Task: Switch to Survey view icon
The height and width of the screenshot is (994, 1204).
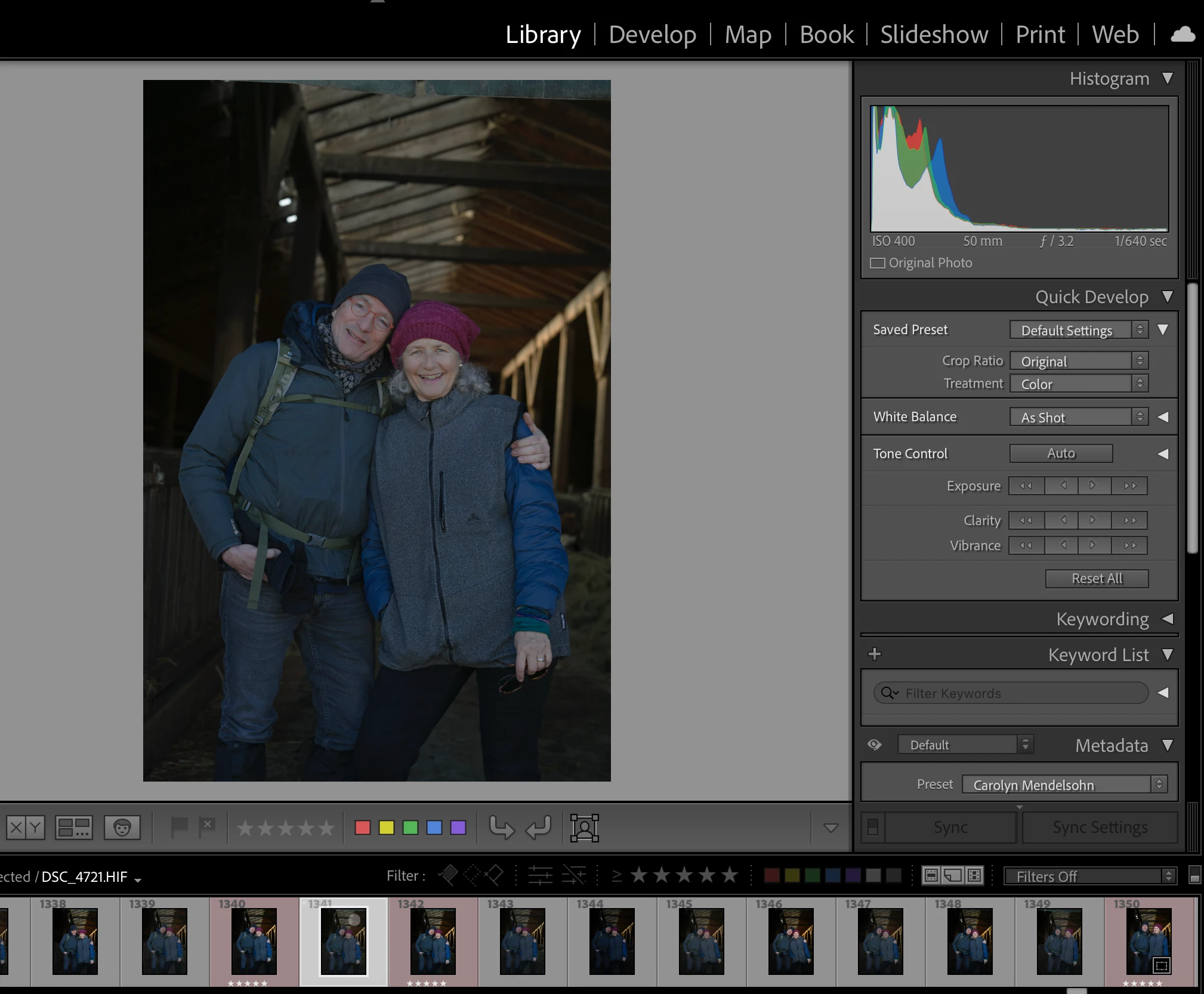Action: tap(74, 828)
